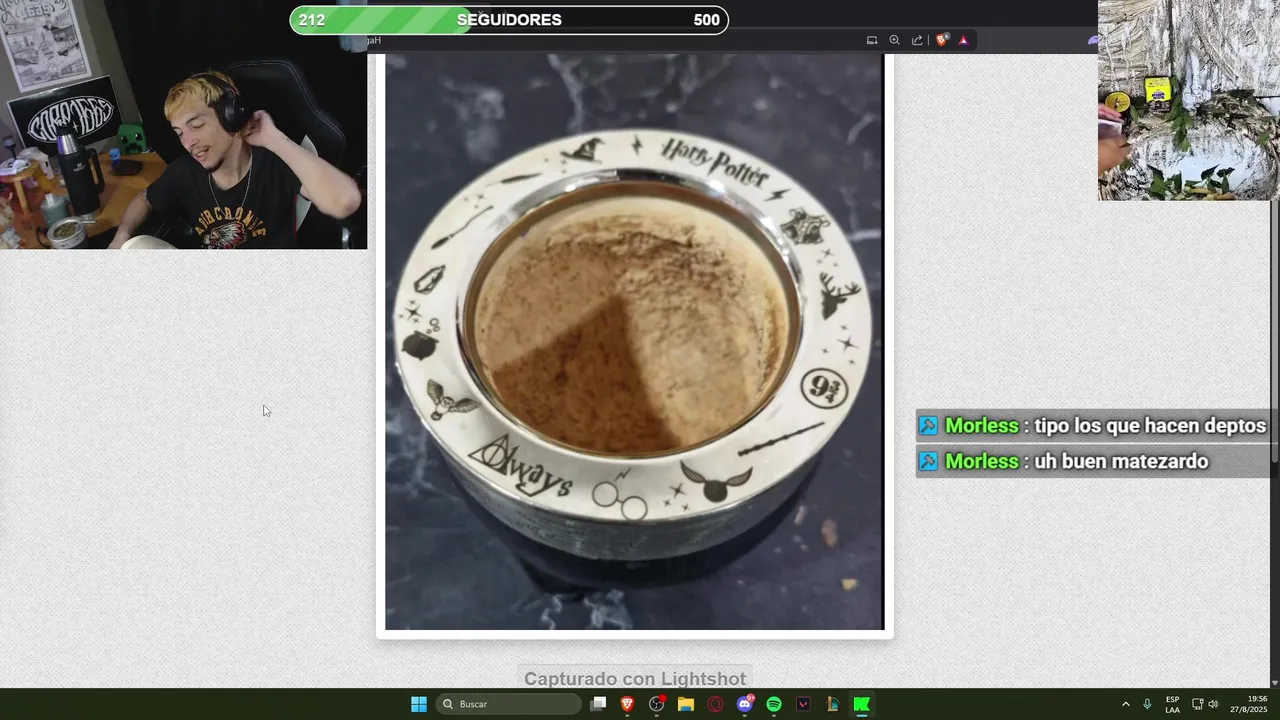
Task: Open the clock showing 19:56
Action: [x=1249, y=704]
